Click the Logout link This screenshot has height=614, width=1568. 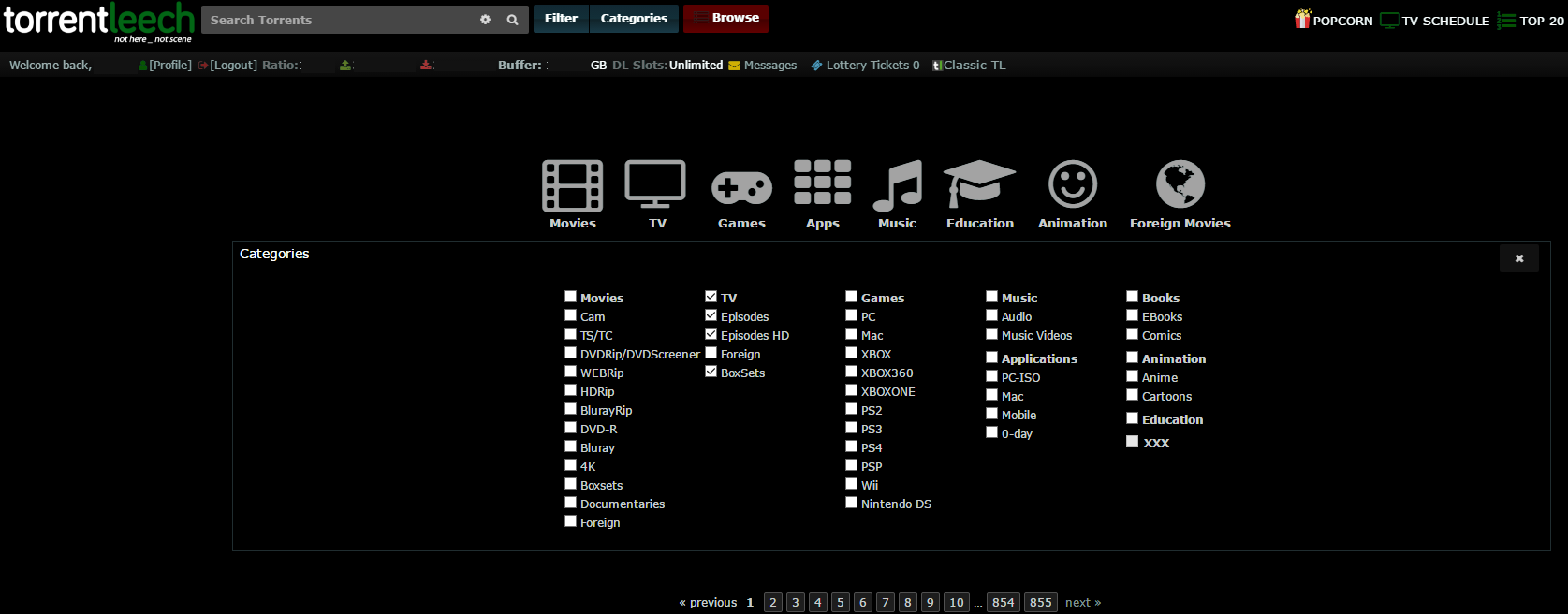click(233, 66)
